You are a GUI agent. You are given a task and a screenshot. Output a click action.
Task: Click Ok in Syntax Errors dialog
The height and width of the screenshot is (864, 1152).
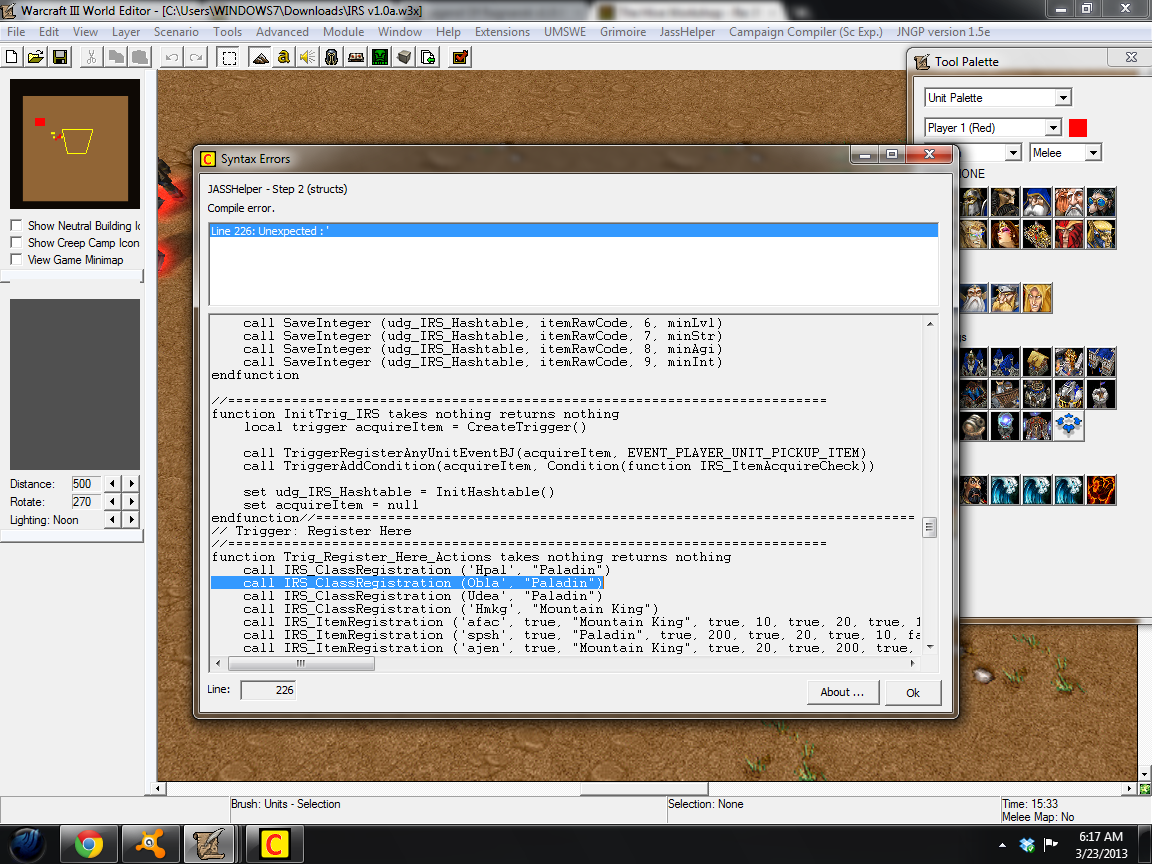pyautogui.click(x=913, y=693)
